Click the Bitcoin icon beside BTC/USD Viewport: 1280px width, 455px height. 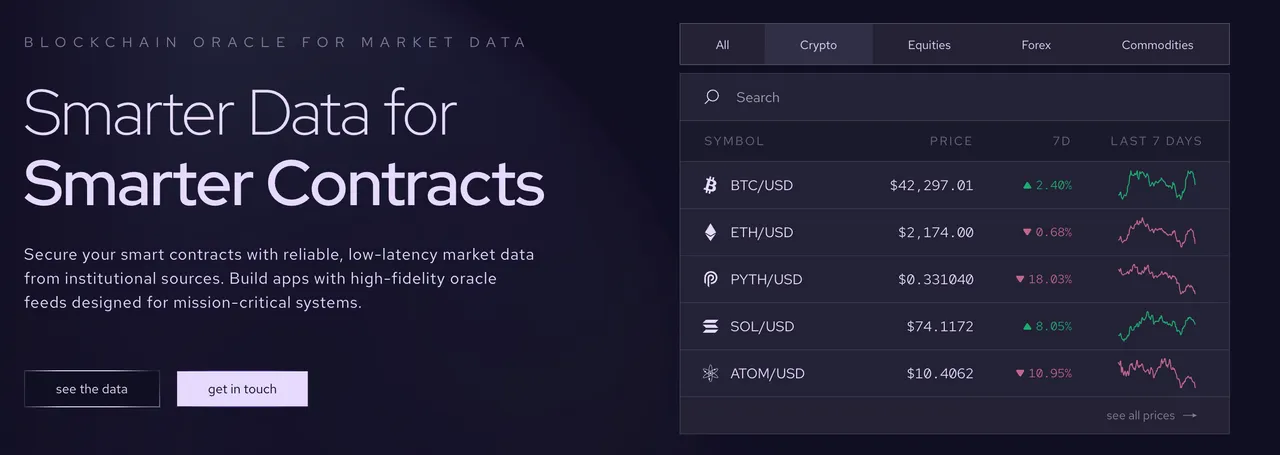click(711, 185)
